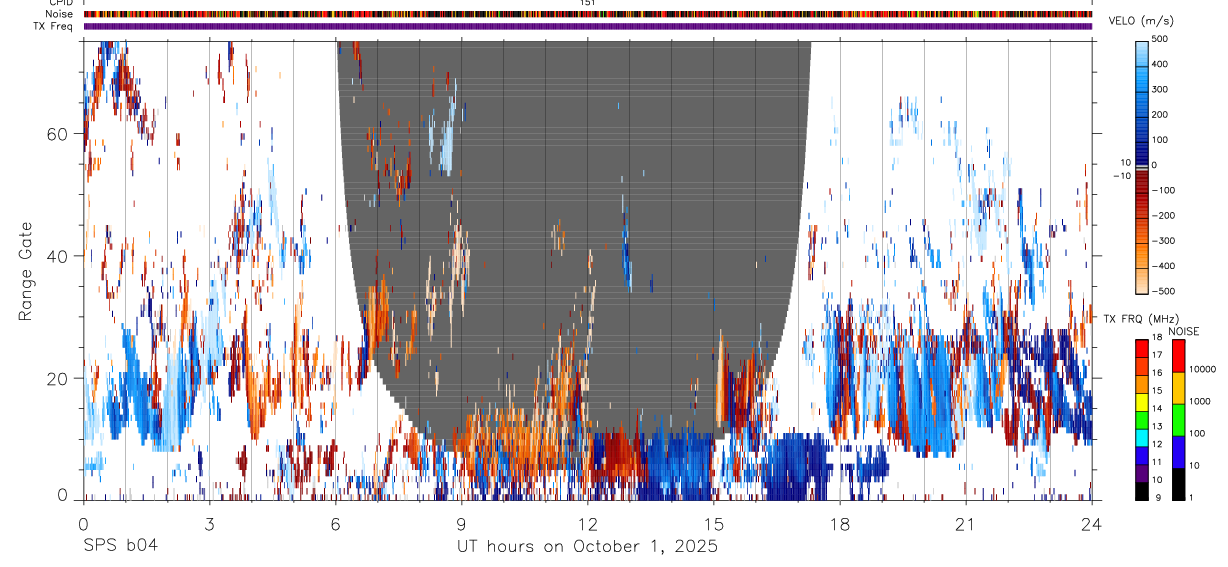Click the 1 label in NOISE legend
The width and height of the screenshot is (1228, 567).
pyautogui.click(x=1190, y=498)
